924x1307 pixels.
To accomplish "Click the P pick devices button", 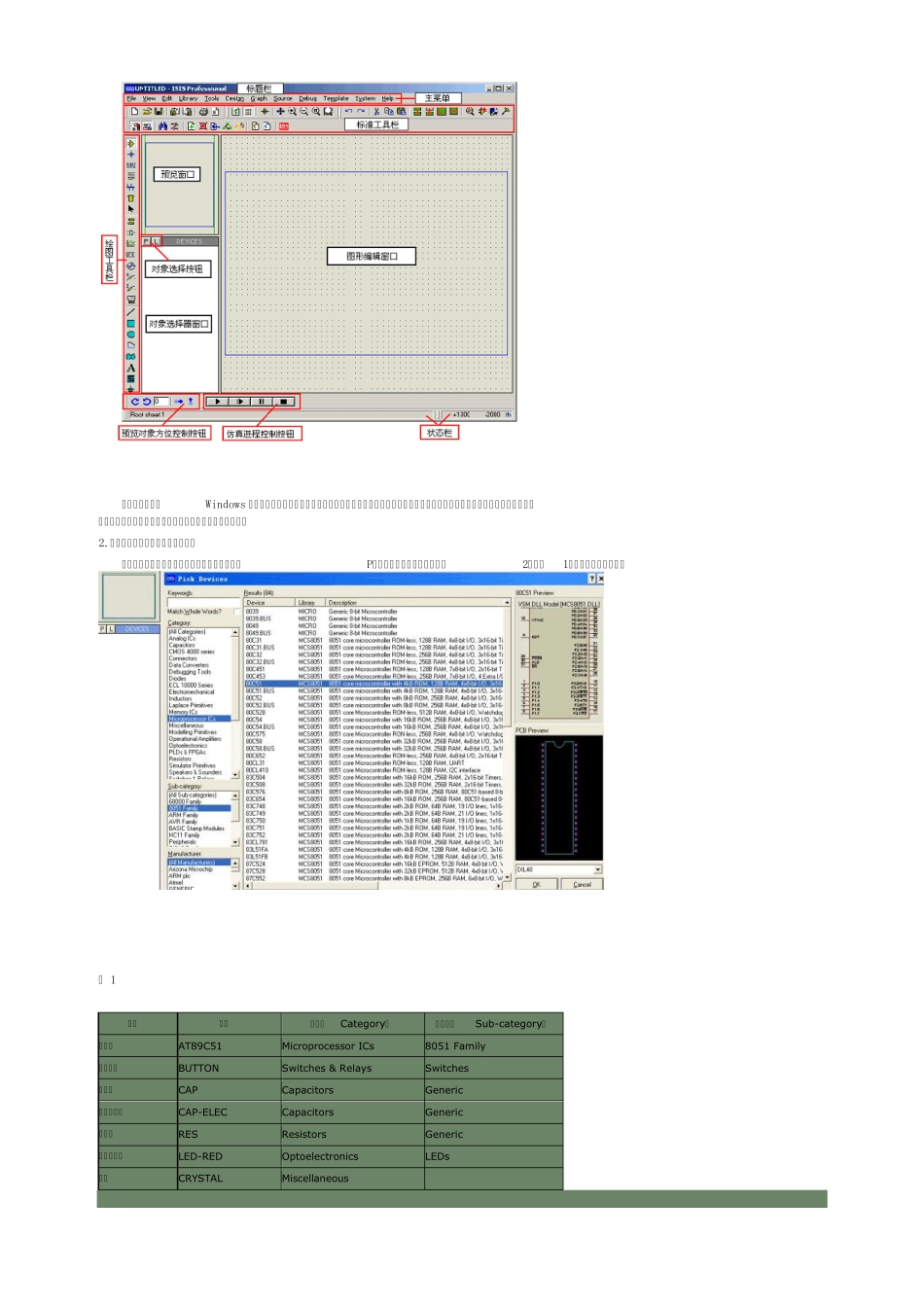I will coord(146,241).
